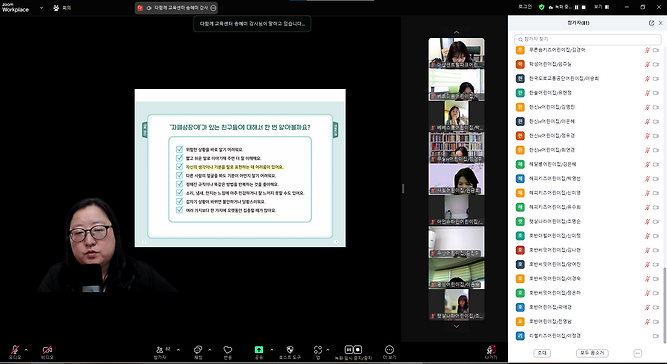Toggle video for 햇살나라어린이집 participant
Image resolution: width=667 pixels, height=364 pixels.
coord(656,222)
